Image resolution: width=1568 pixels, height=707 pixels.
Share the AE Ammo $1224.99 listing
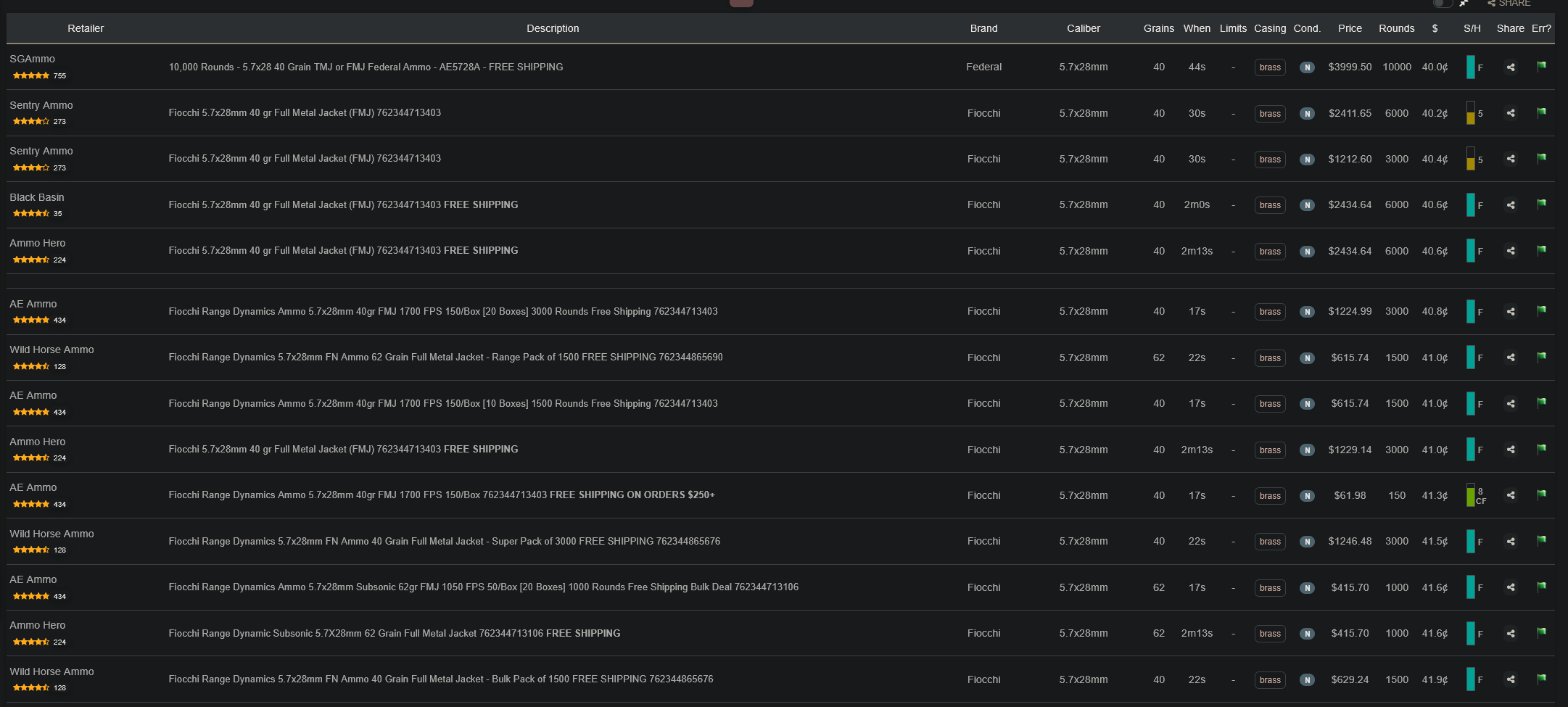(1511, 312)
